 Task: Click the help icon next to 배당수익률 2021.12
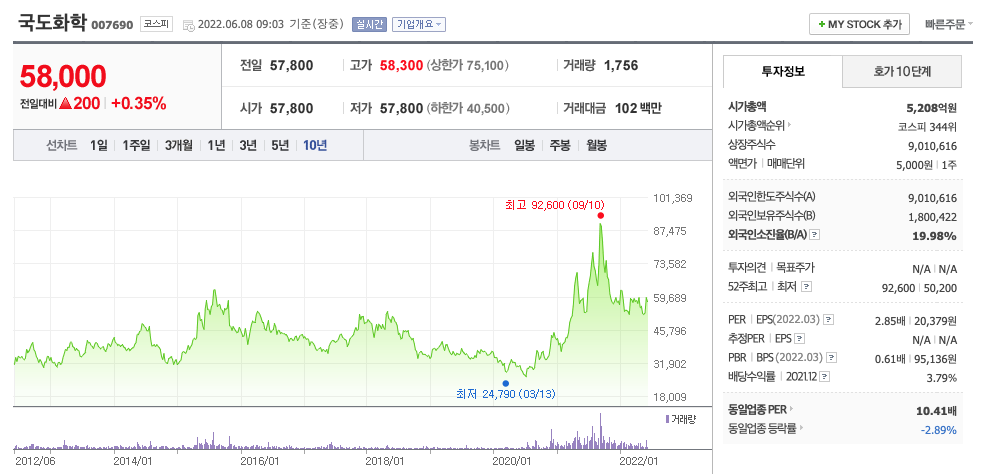click(824, 377)
